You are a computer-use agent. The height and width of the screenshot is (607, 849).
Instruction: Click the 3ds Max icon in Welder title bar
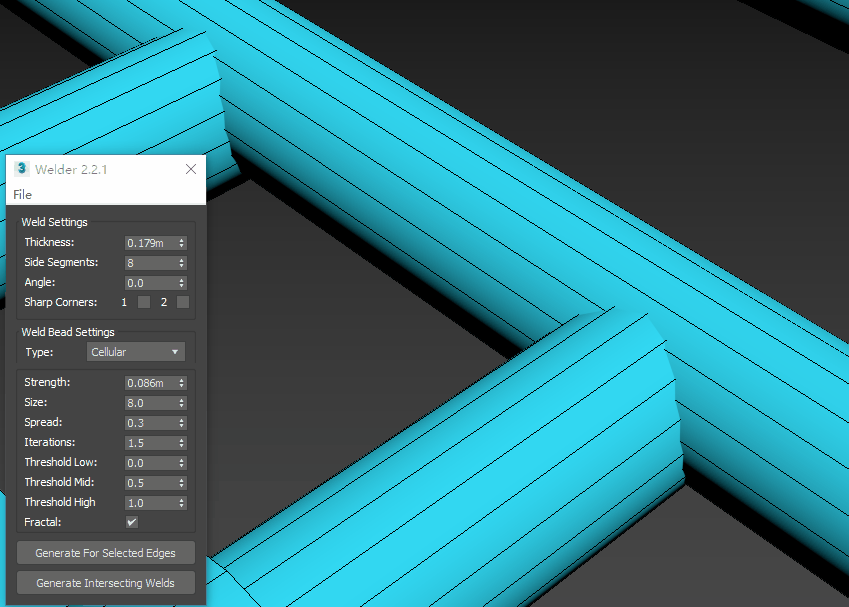tap(22, 168)
